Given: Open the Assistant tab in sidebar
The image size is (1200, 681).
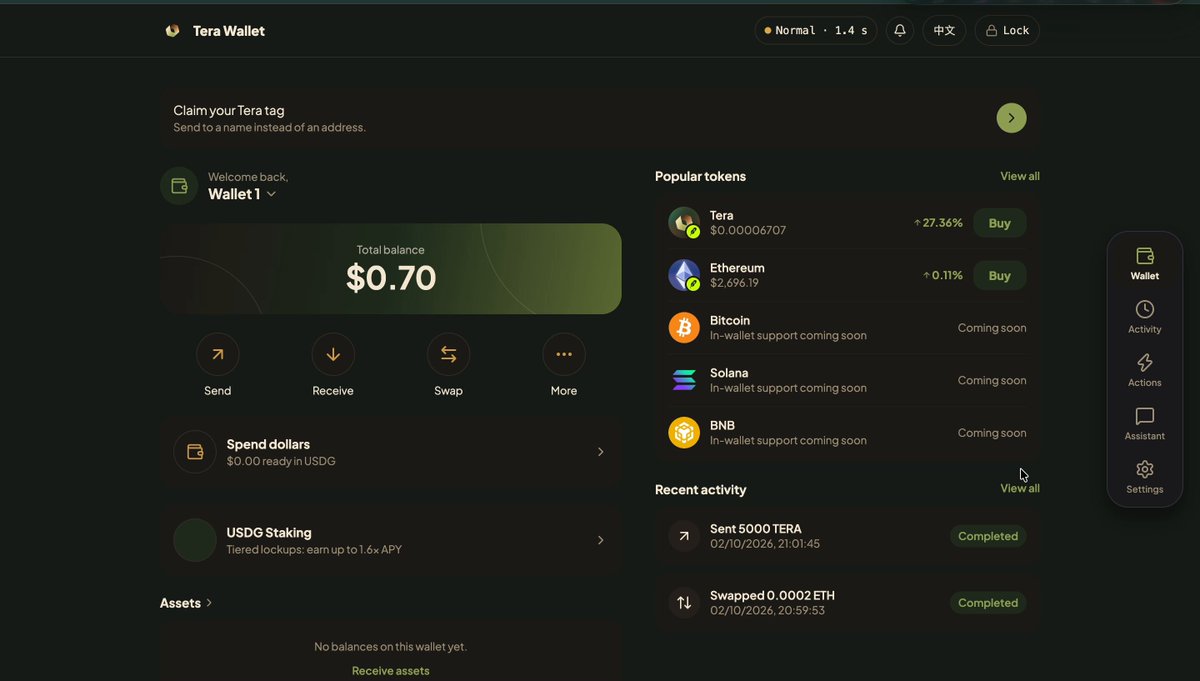Looking at the screenshot, I should coord(1145,424).
